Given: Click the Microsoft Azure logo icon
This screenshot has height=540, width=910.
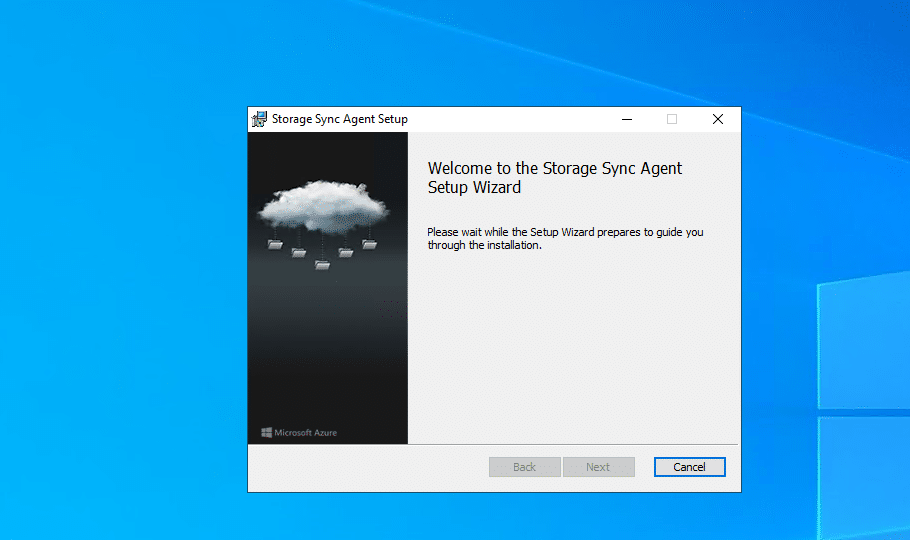Looking at the screenshot, I should tap(267, 433).
